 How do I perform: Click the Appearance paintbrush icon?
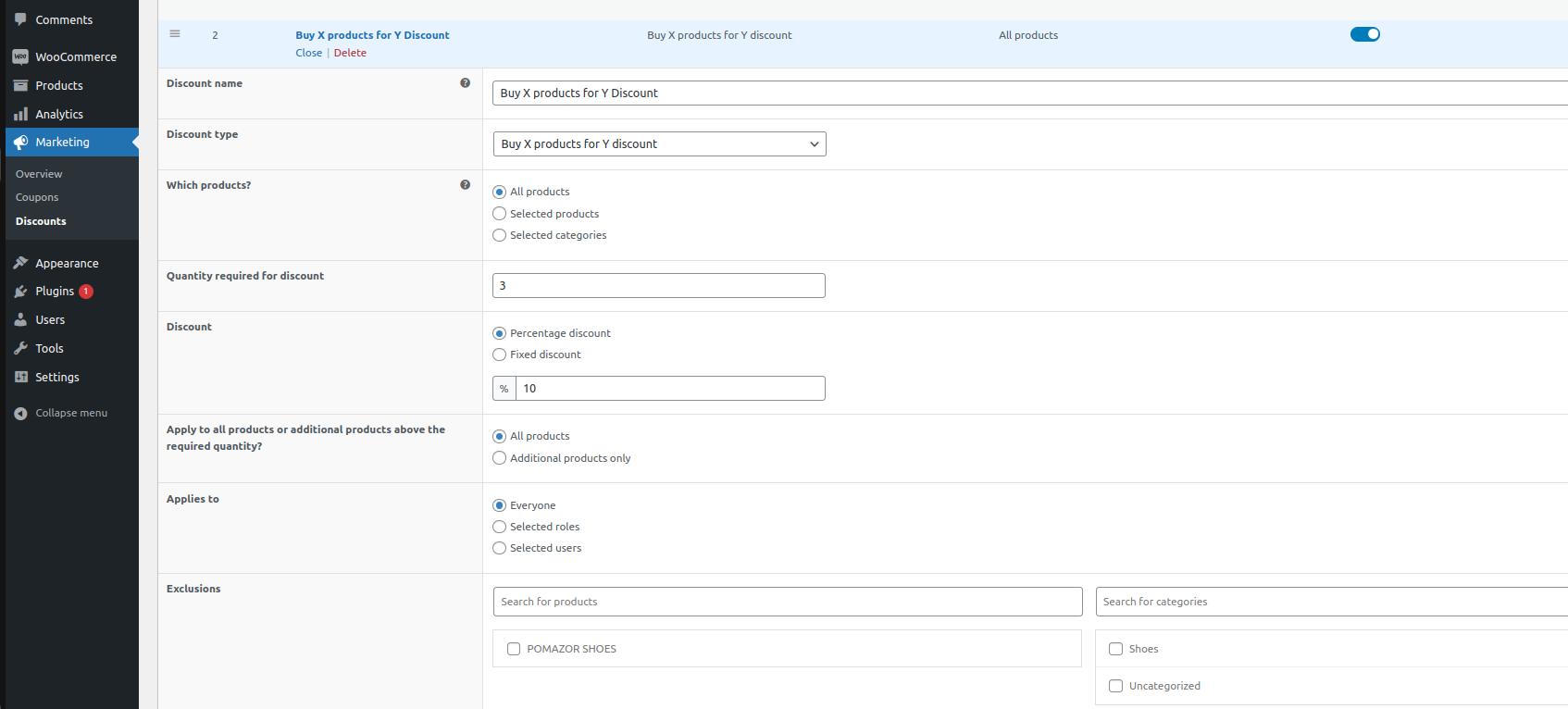tap(20, 264)
